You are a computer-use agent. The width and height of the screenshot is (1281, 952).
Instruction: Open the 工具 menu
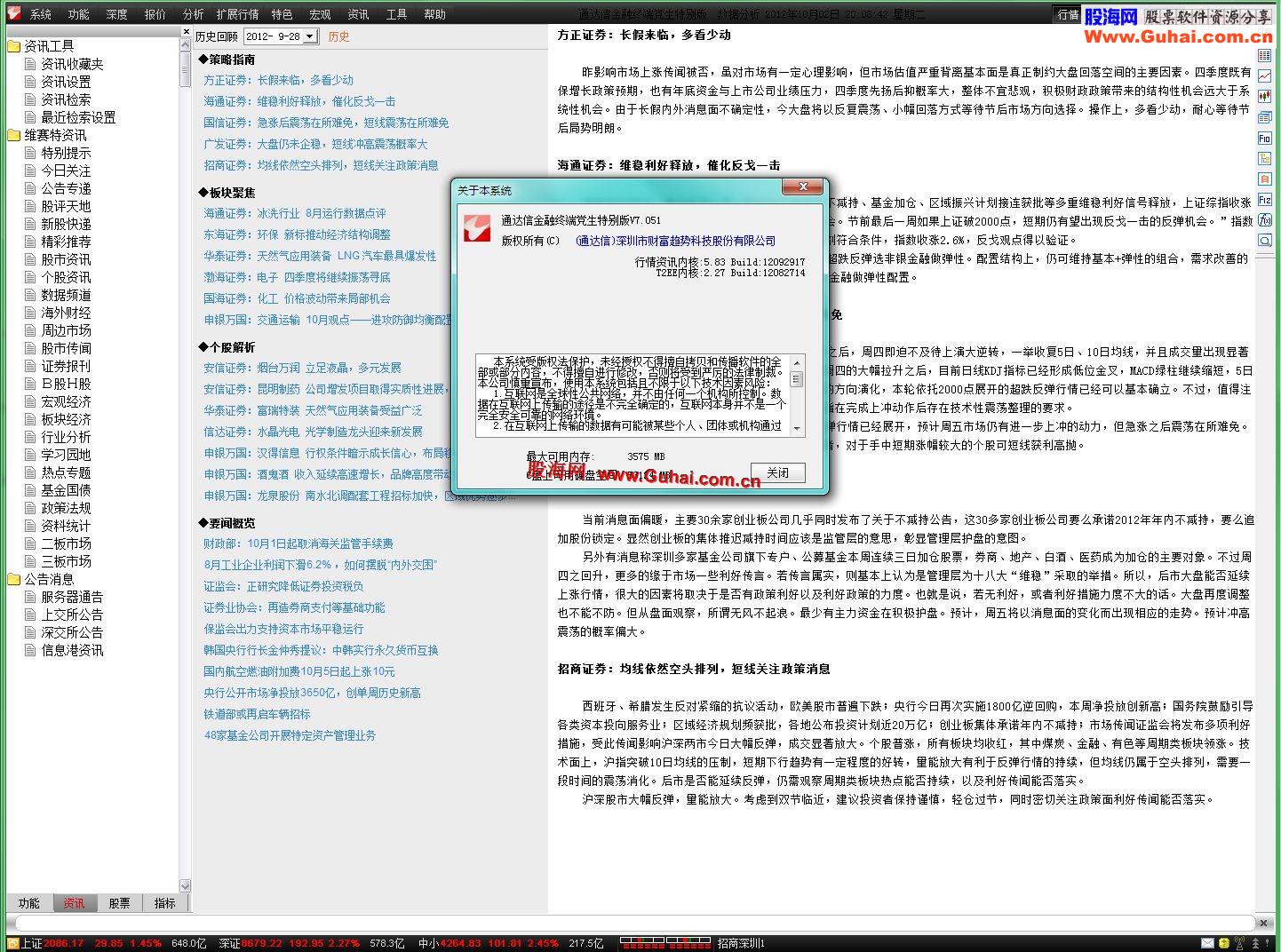[x=397, y=14]
